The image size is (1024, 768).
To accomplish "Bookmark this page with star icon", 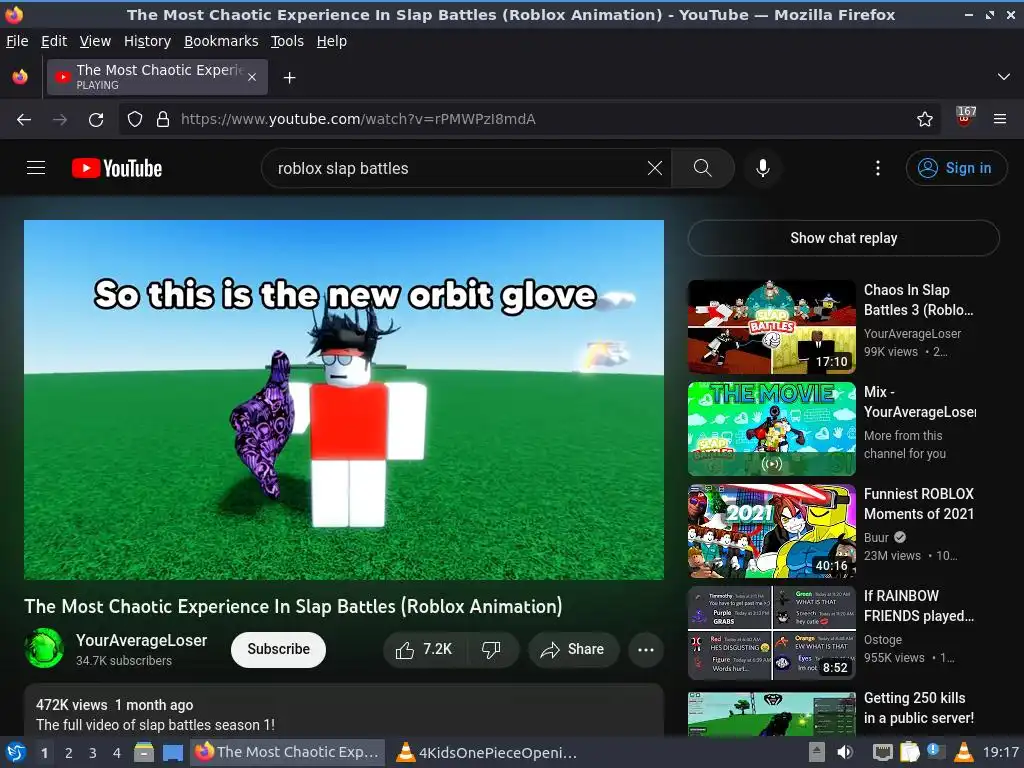I will [925, 120].
